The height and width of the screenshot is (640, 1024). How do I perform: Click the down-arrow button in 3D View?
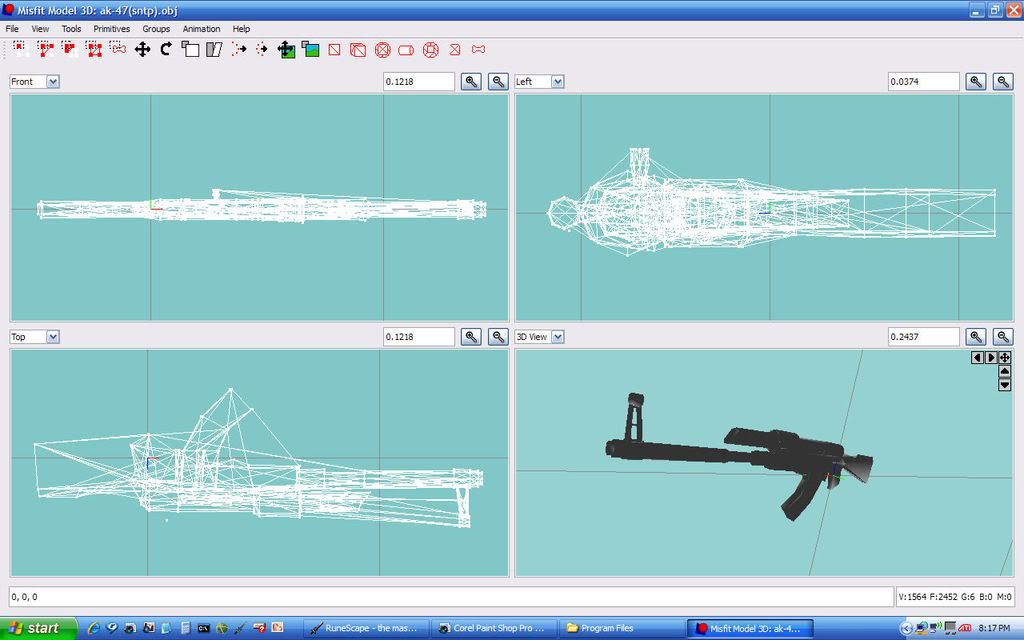pyautogui.click(x=1005, y=385)
